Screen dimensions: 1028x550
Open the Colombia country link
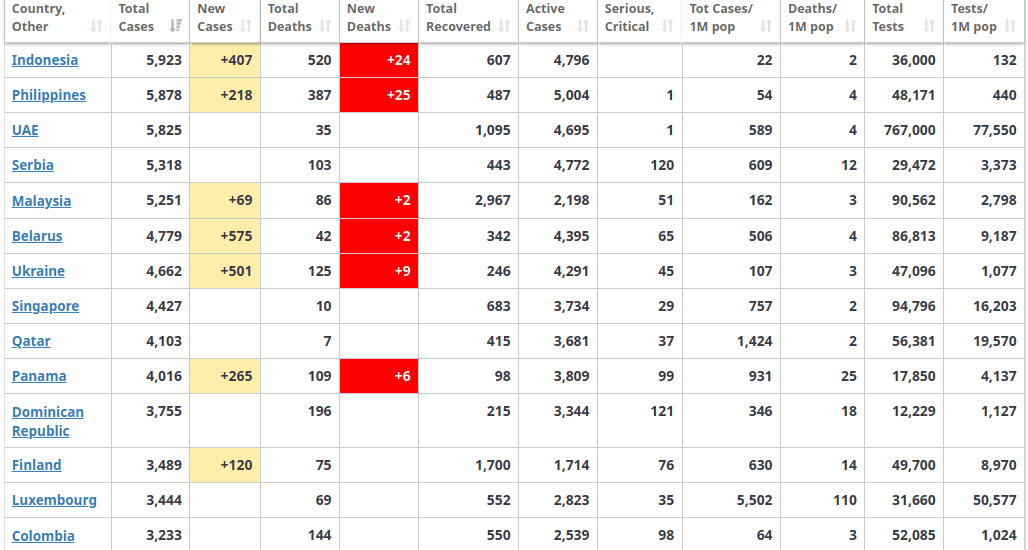(x=43, y=536)
